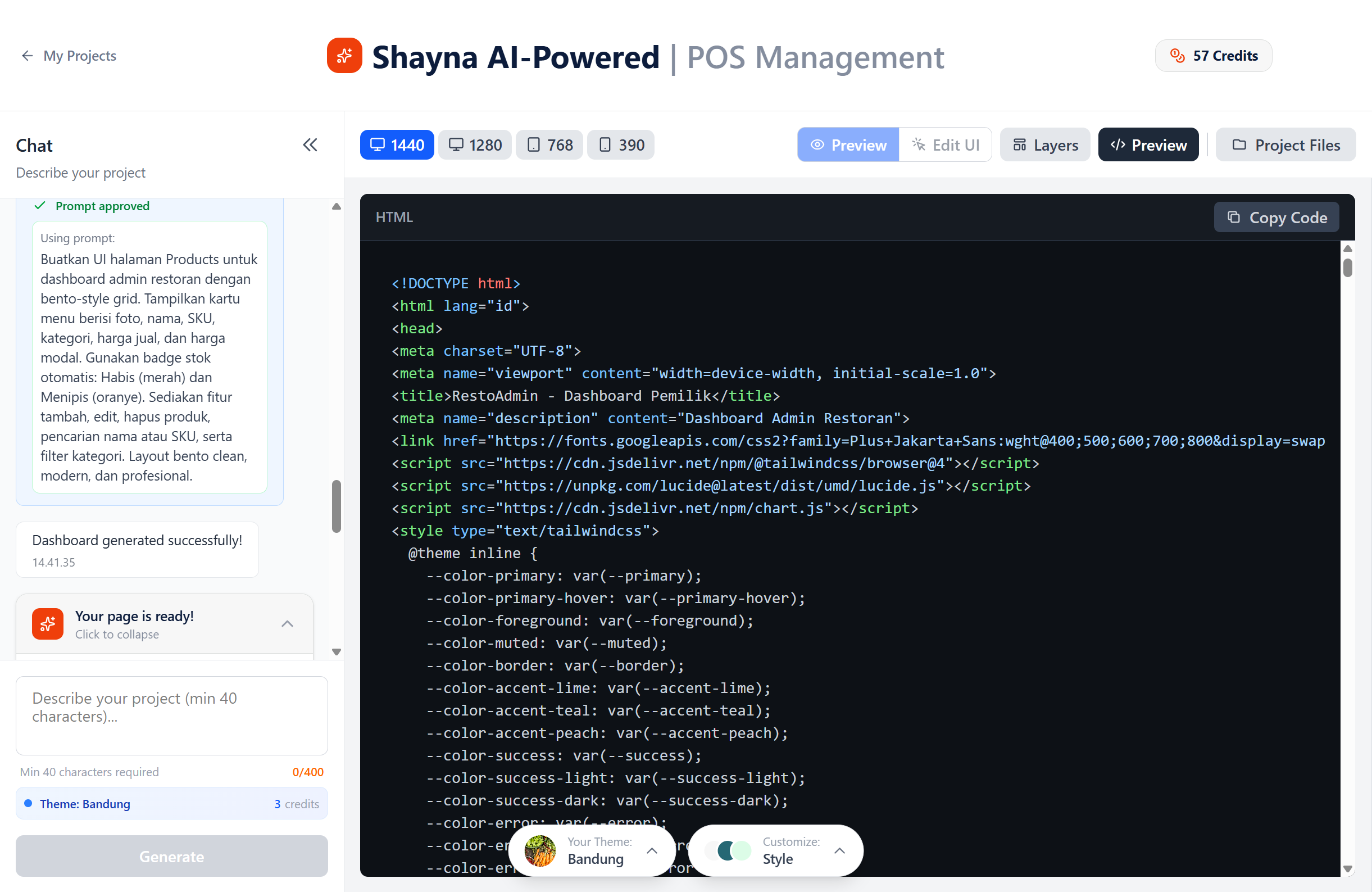1372x892 pixels.
Task: Click the Bandung theme avatar thumbnail
Action: (x=540, y=850)
